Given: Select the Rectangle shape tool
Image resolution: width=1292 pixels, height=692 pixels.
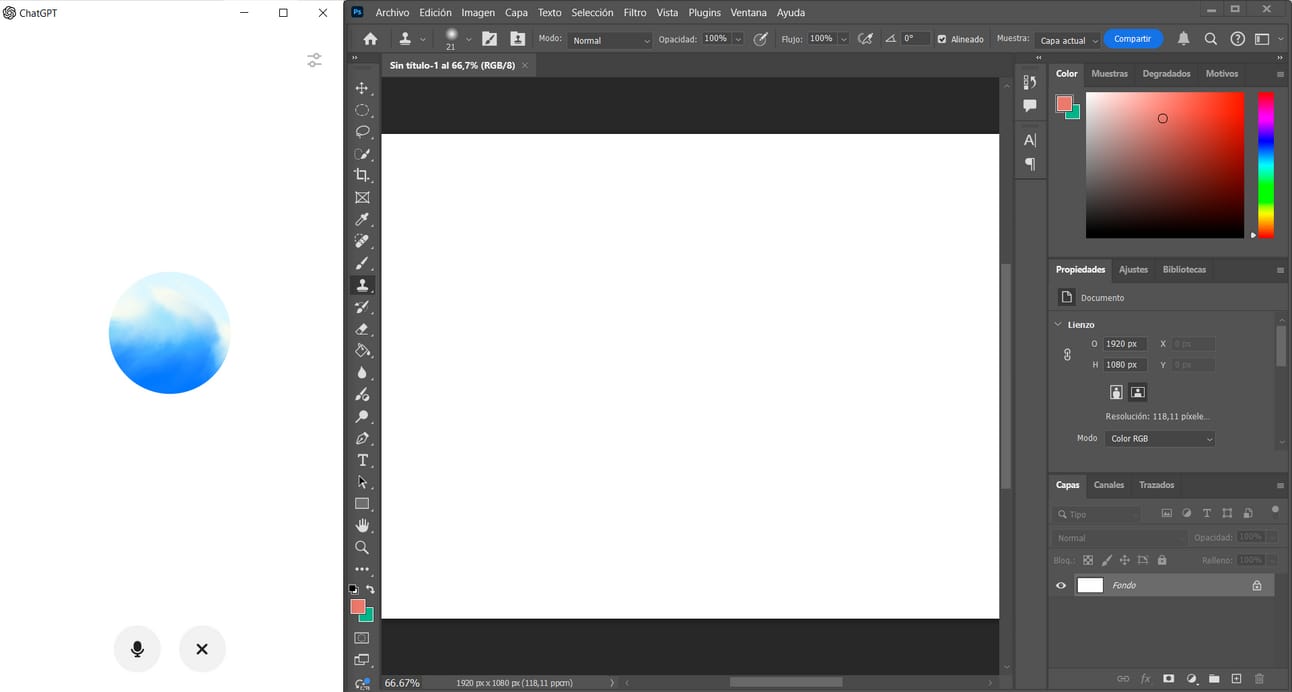Looking at the screenshot, I should pyautogui.click(x=362, y=504).
